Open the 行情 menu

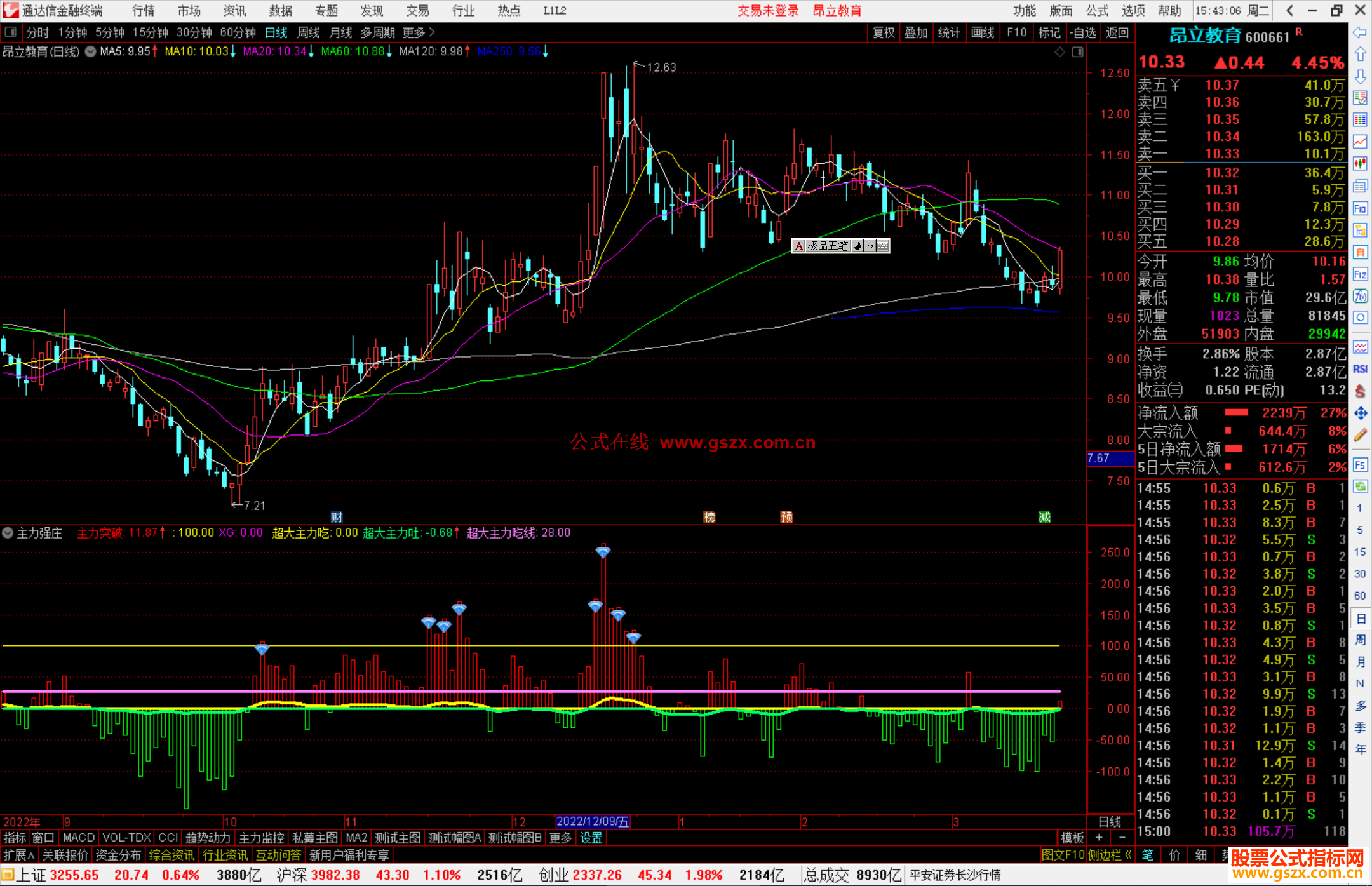point(143,11)
